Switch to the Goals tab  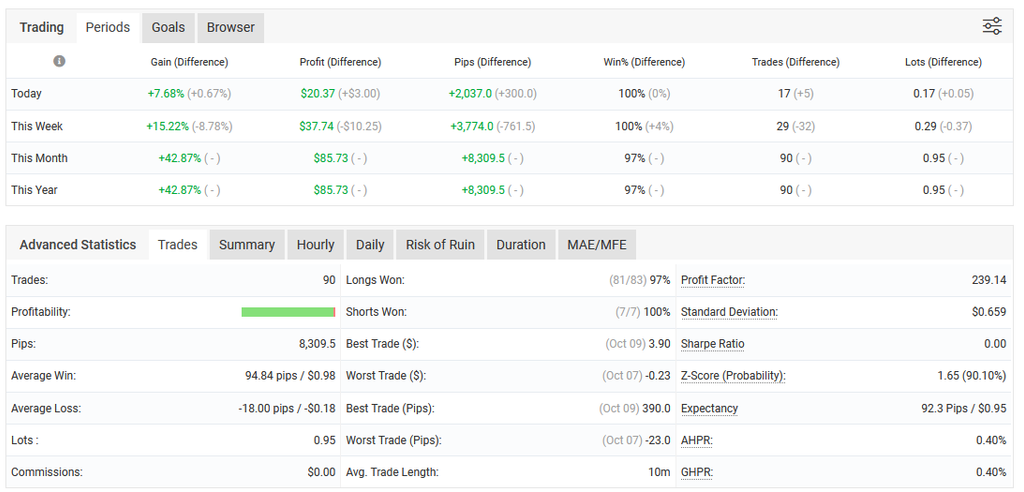(x=168, y=28)
